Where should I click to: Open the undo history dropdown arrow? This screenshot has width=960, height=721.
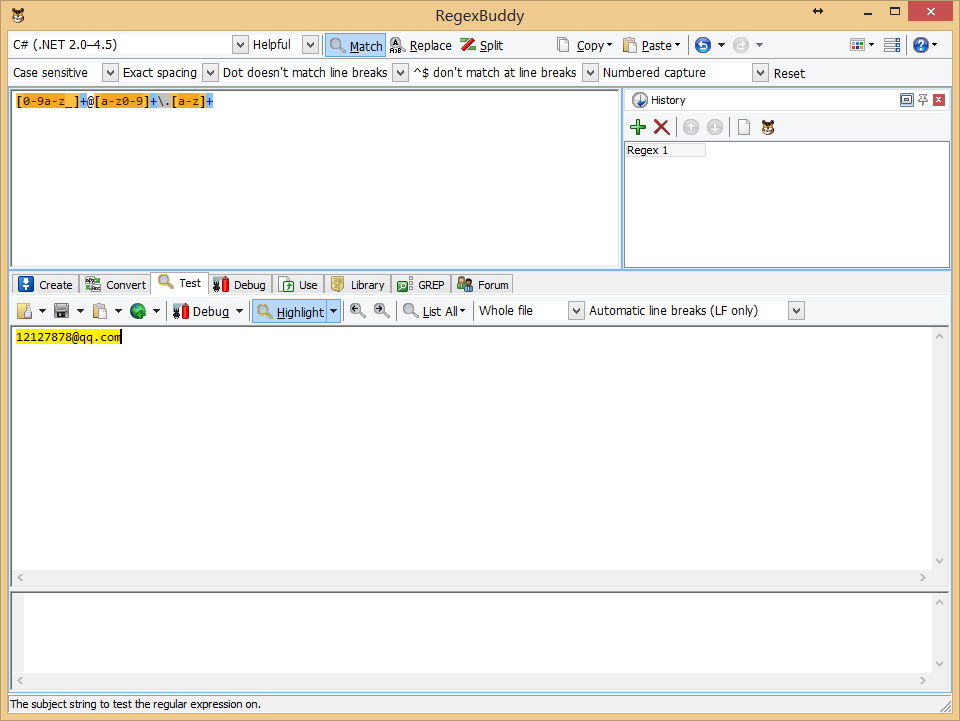pos(721,45)
